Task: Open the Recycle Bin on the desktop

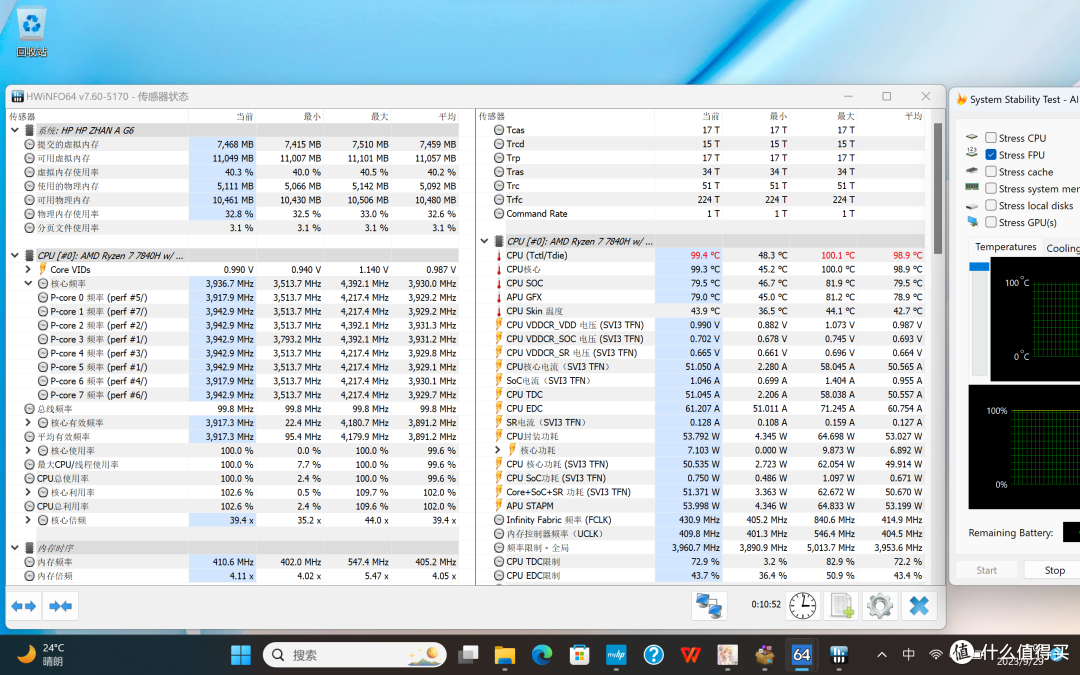Action: pyautogui.click(x=31, y=32)
